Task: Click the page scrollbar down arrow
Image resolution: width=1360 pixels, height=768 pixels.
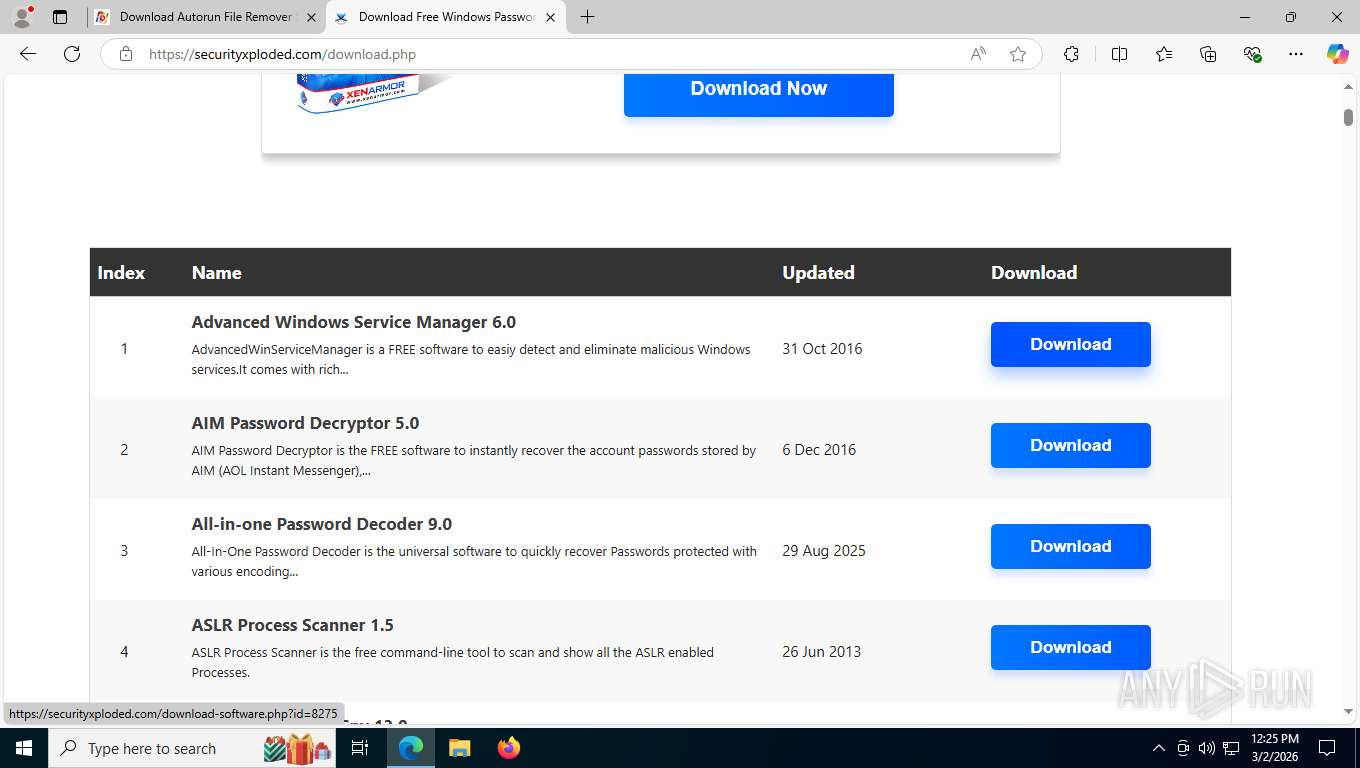Action: [x=1348, y=711]
